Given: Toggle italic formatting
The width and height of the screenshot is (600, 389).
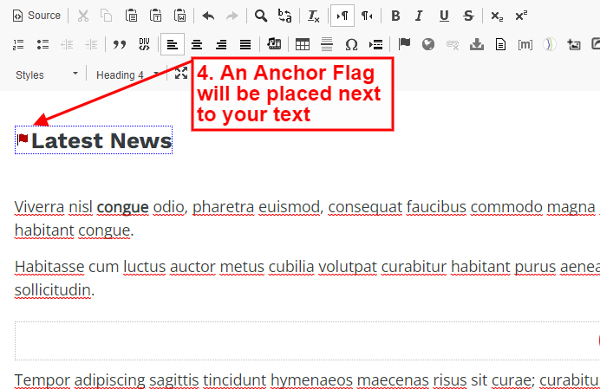Looking at the screenshot, I should click(419, 16).
